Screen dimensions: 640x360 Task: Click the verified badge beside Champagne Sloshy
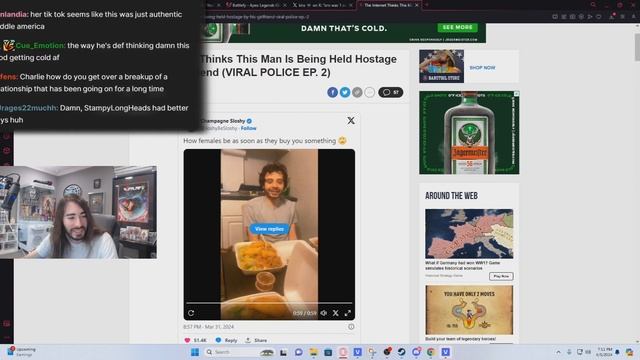coord(249,121)
